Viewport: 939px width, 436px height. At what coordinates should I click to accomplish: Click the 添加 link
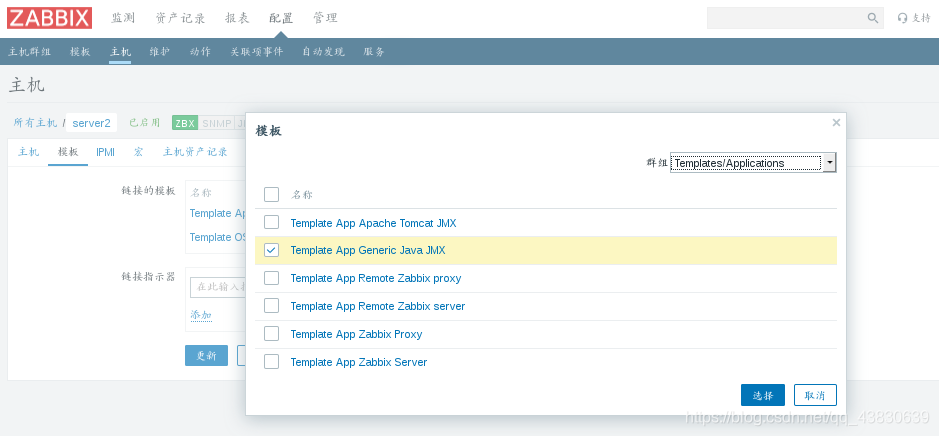[201, 315]
